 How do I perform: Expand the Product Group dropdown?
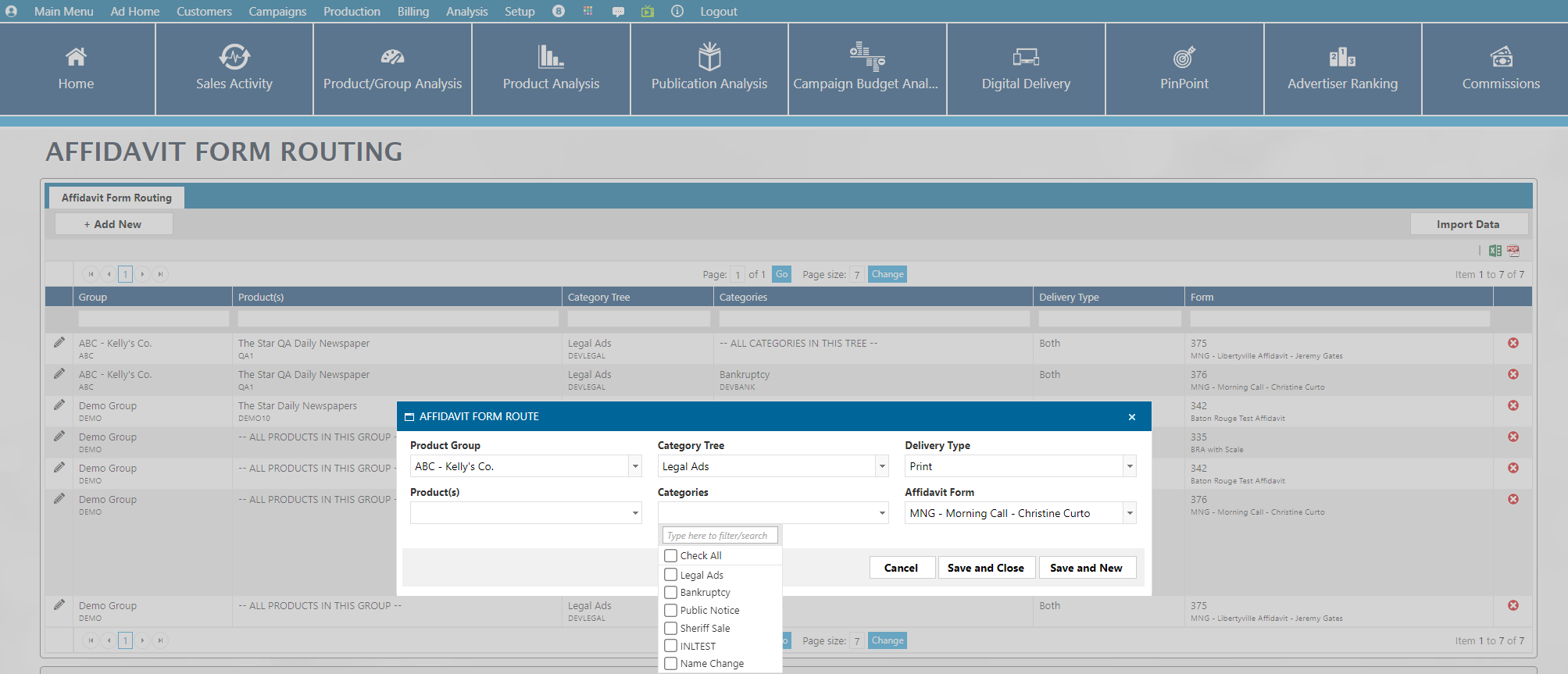click(635, 467)
